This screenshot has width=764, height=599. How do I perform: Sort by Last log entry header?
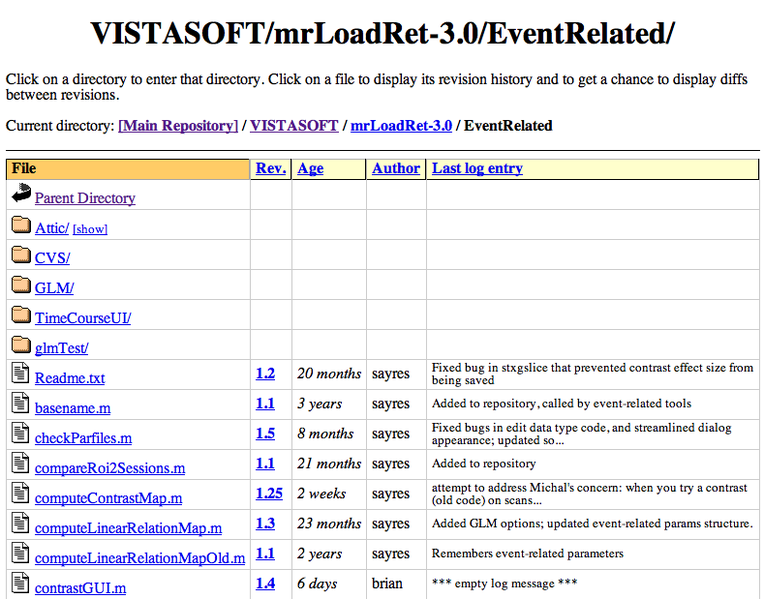477,168
